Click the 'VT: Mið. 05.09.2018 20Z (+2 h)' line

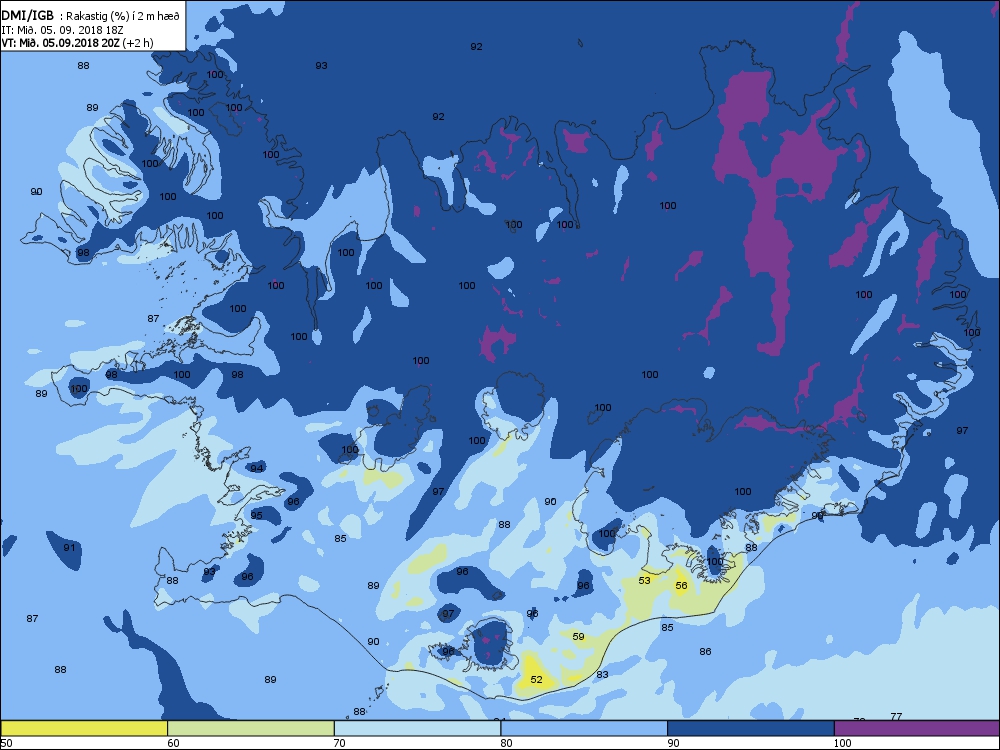pyautogui.click(x=77, y=43)
